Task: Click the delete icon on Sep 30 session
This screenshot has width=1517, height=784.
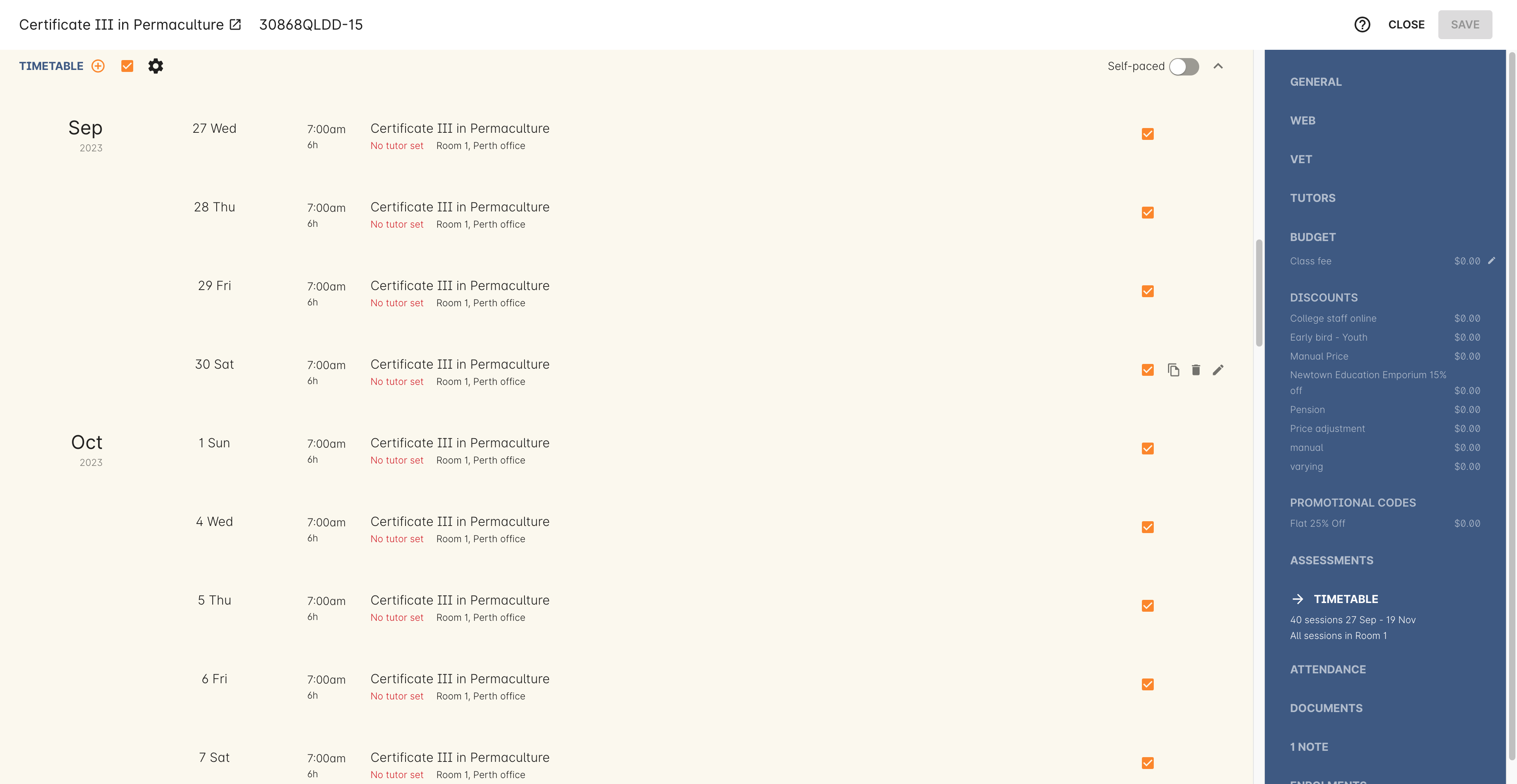Action: tap(1196, 369)
